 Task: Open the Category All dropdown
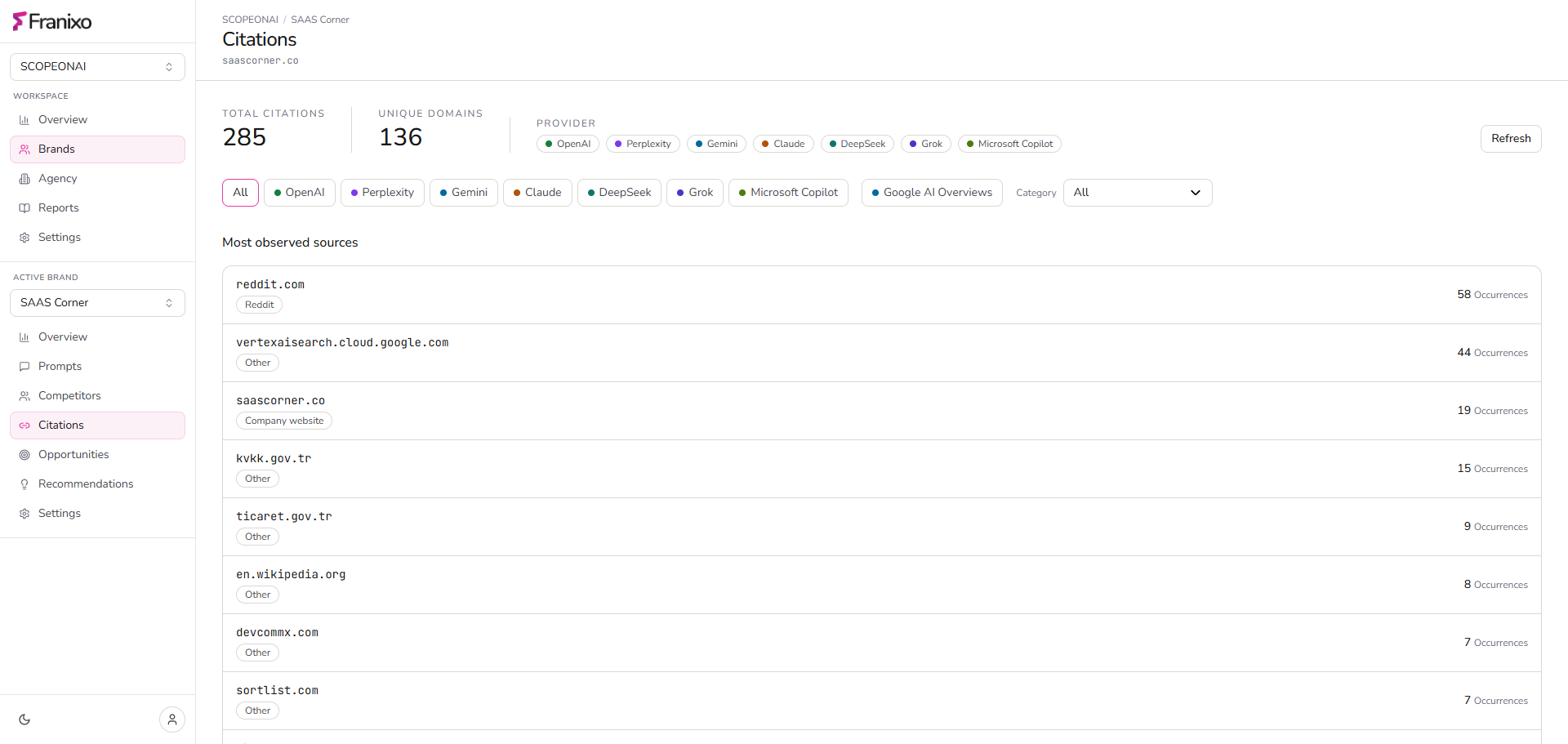coord(1138,193)
